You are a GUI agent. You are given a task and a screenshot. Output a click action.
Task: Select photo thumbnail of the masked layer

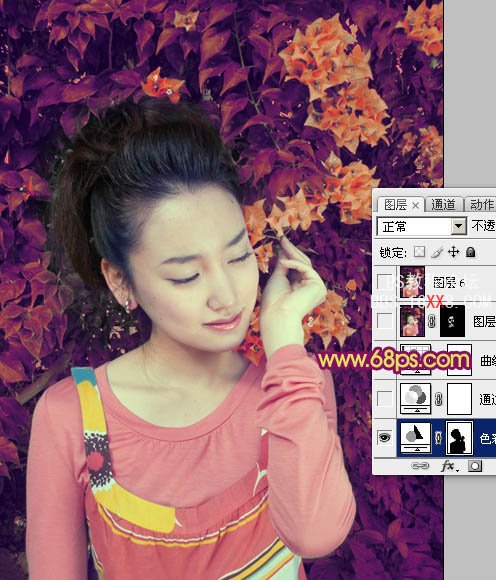pyautogui.click(x=412, y=321)
